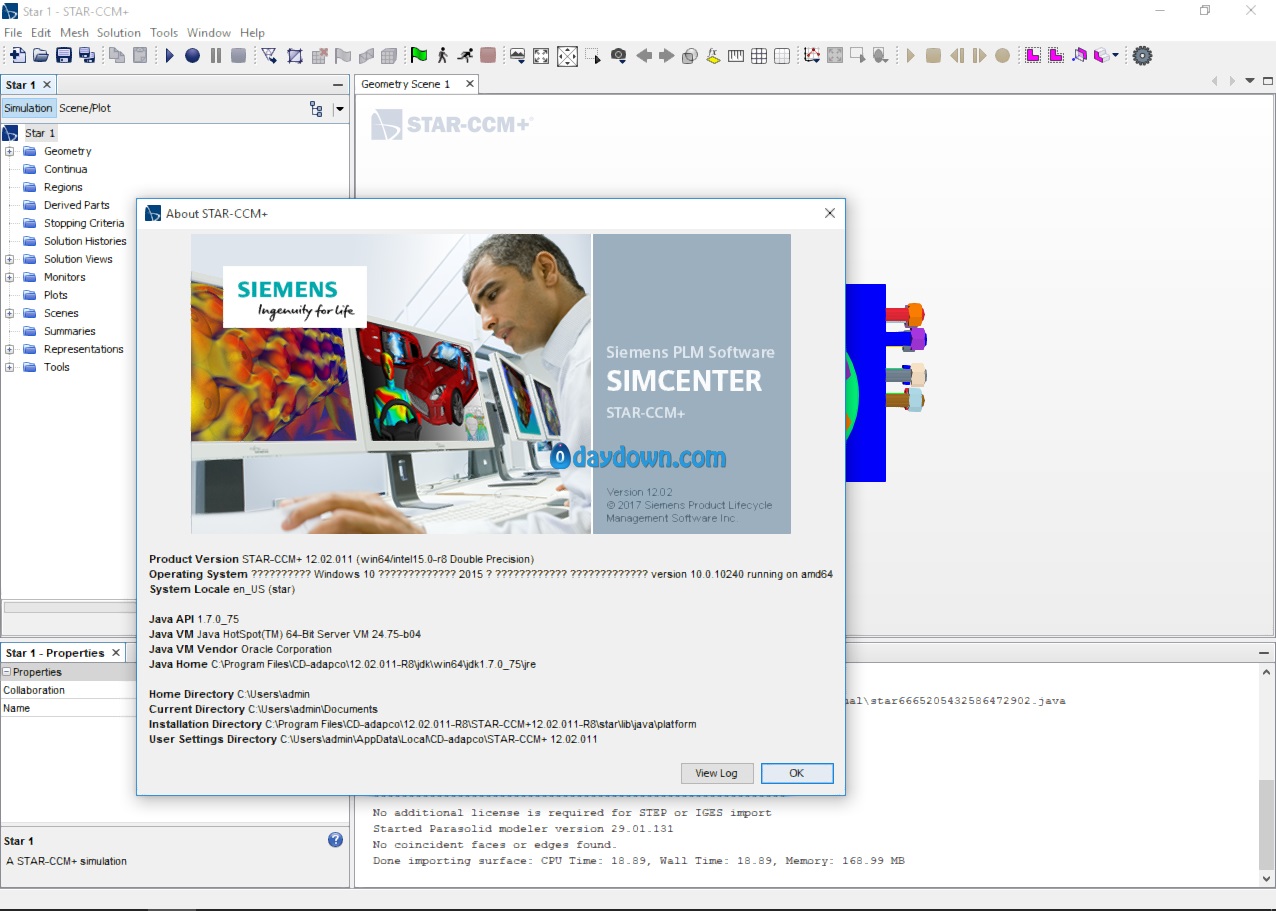The width and height of the screenshot is (1276, 911).
Task: Collapse the Properties section header
Action: tap(7, 672)
